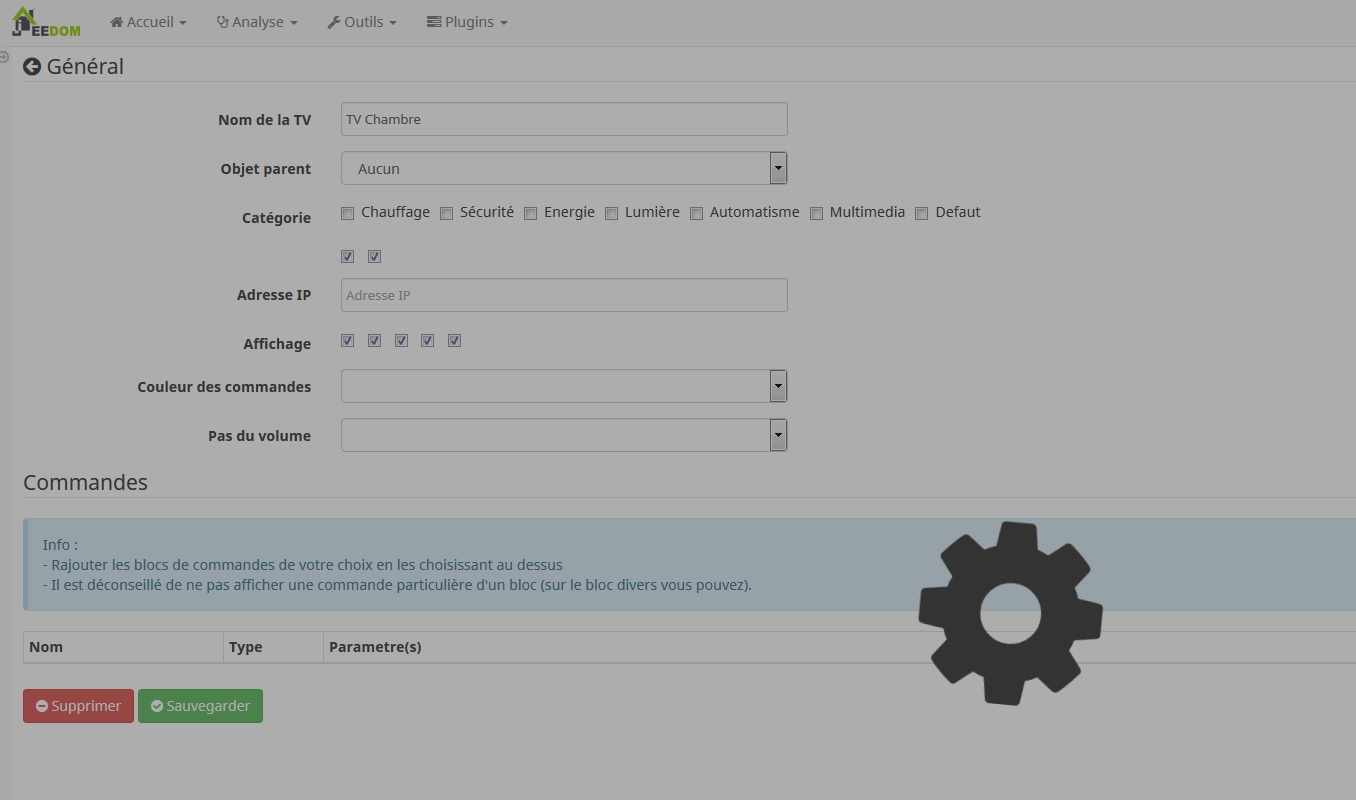1356x800 pixels.
Task: Click the 'Info :' text in the blue box
Action: 60,545
